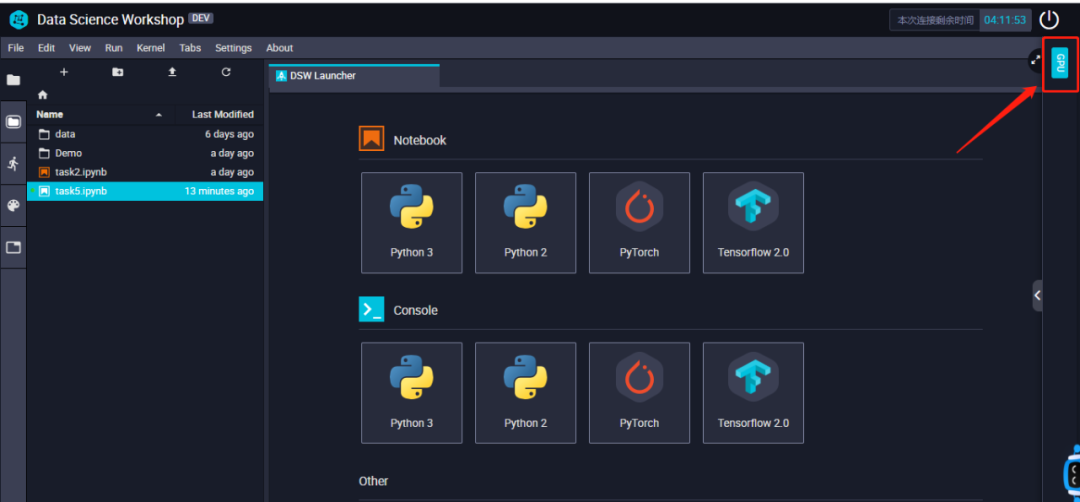Open the command palette sidebar icon
Screen dimensions: 1080x502
pyautogui.click(x=13, y=205)
